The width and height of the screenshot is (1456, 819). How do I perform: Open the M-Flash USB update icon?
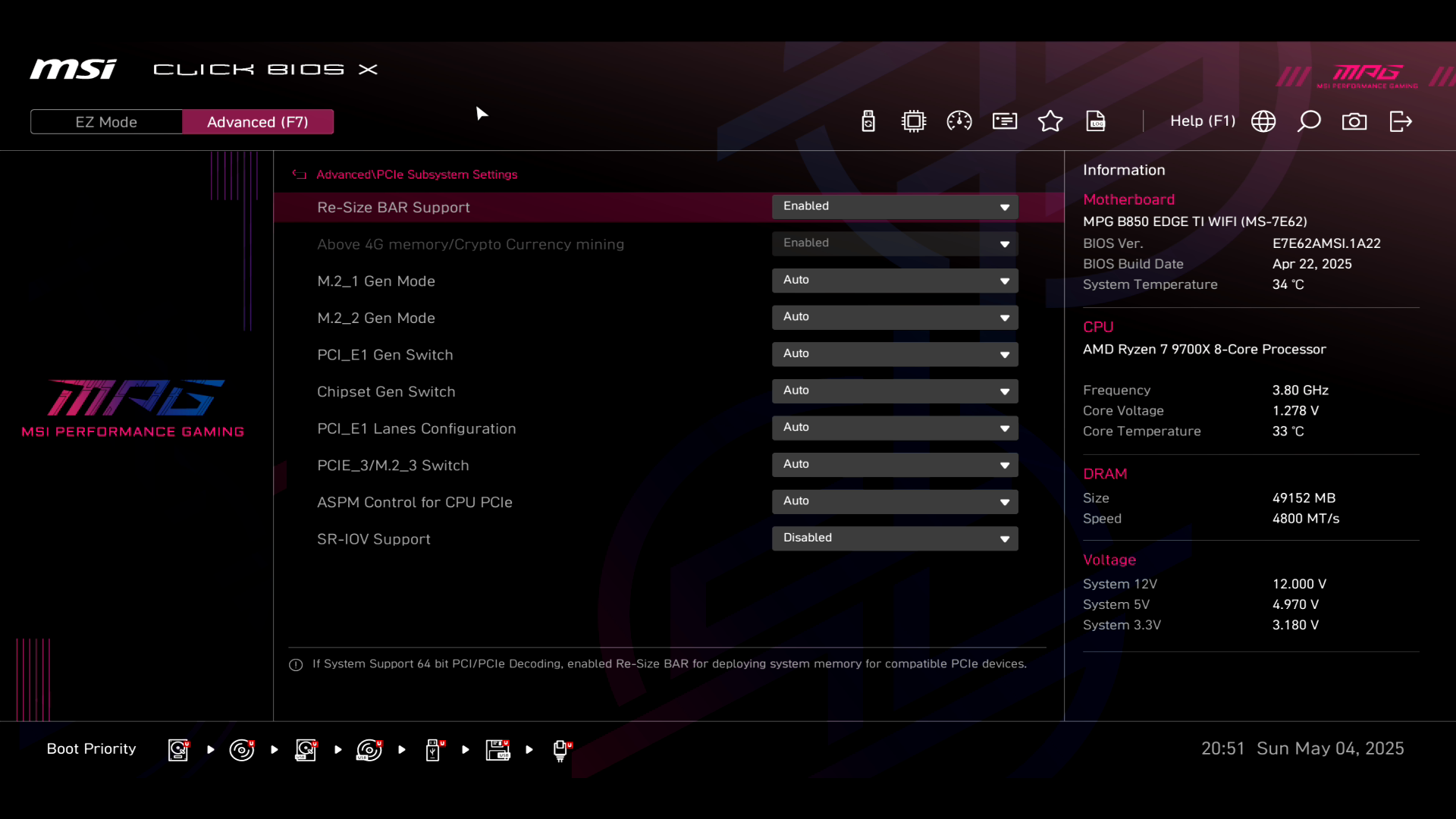click(868, 121)
